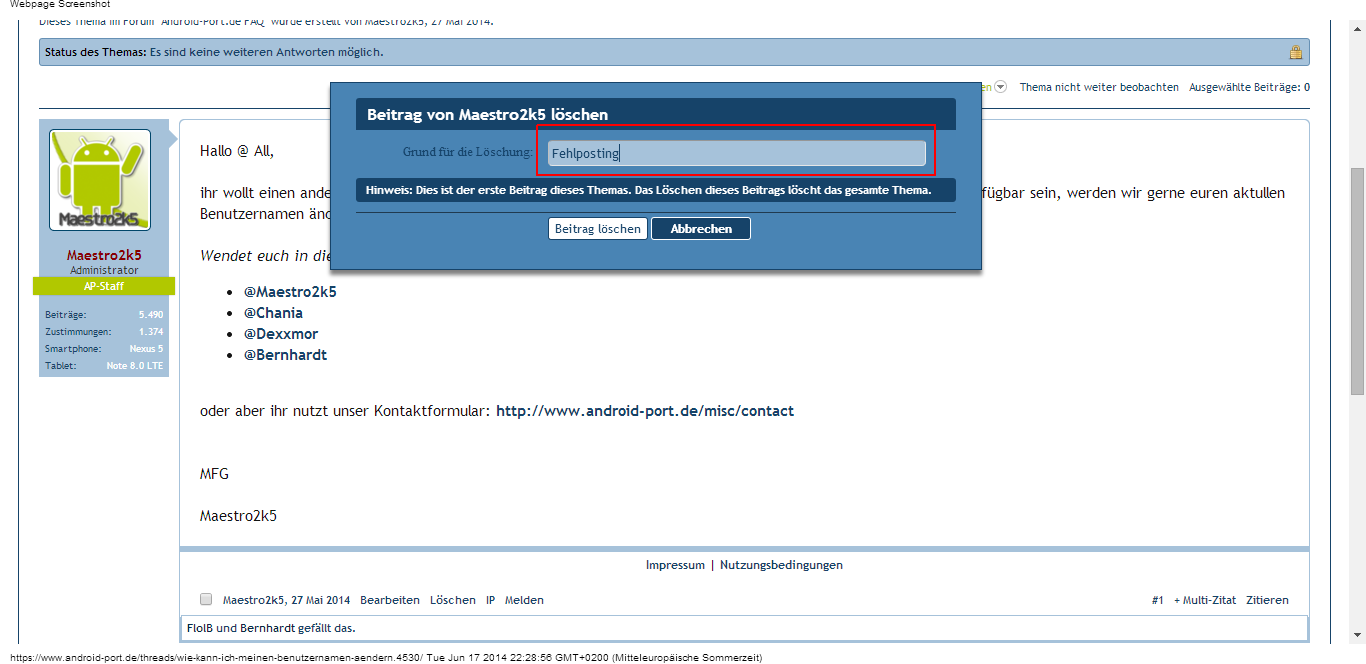Click 'Bearbeiten' below the post

coord(390,600)
